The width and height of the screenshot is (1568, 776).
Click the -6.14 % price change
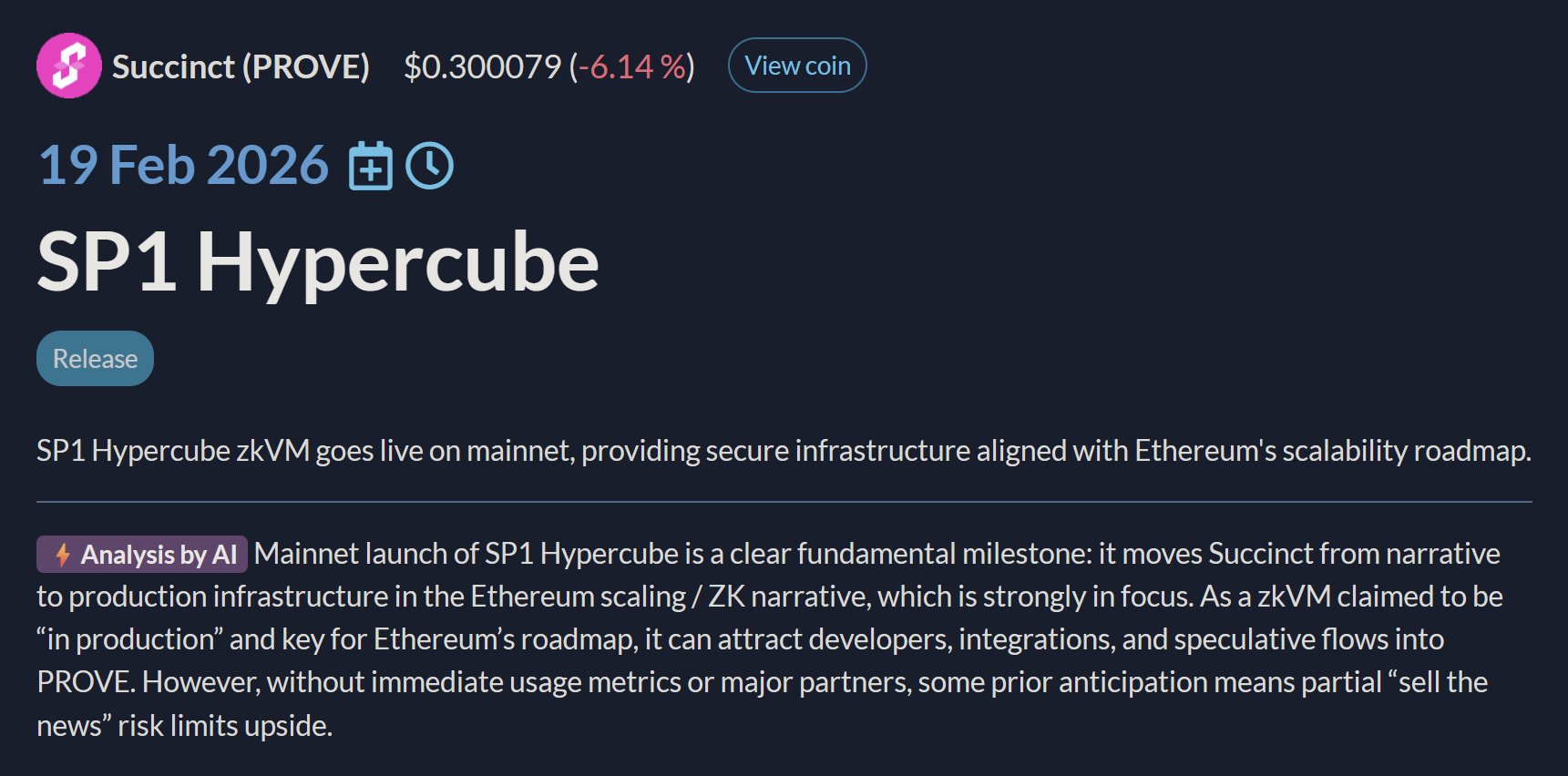click(630, 66)
